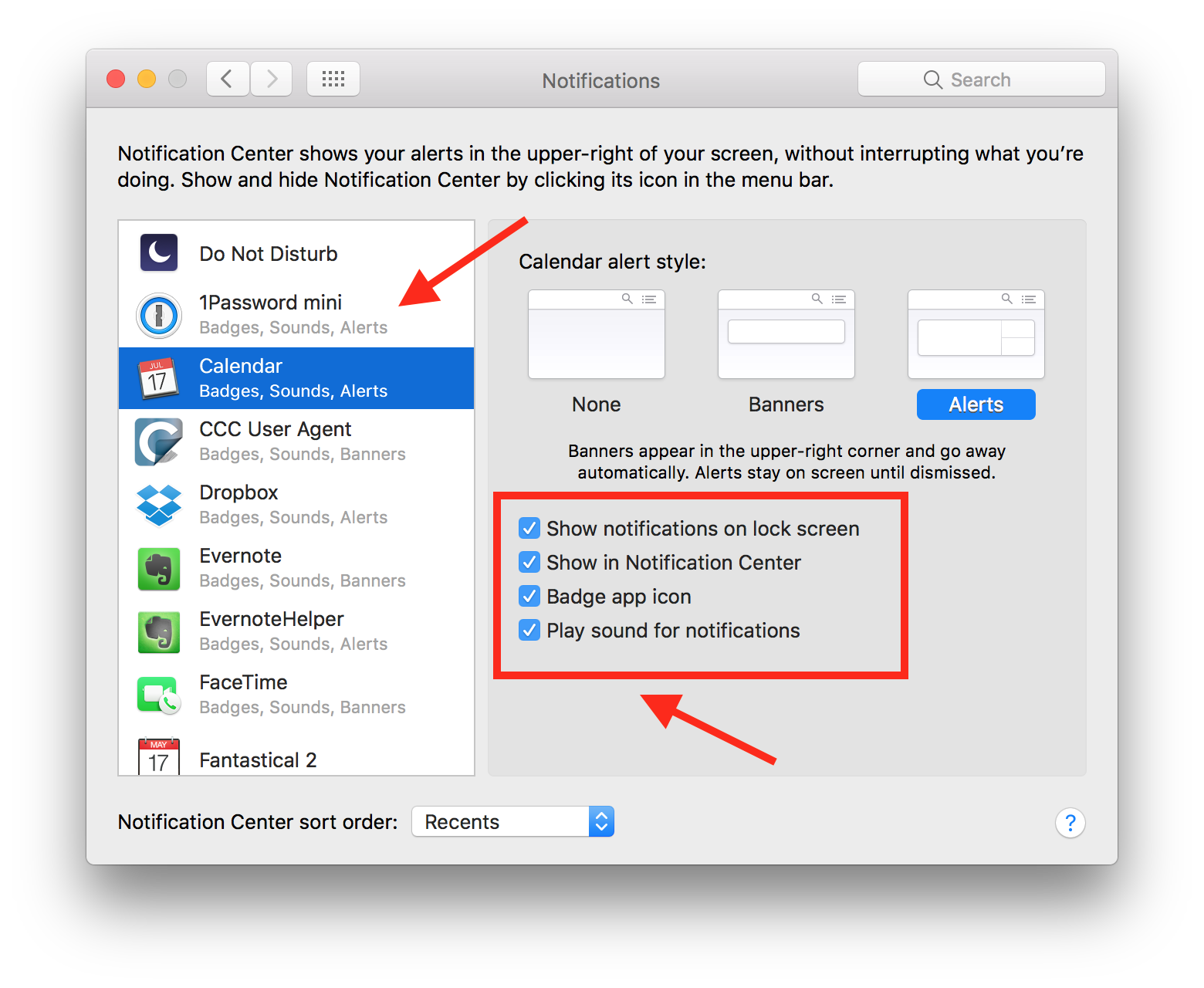
Task: Click the Evernote elephant icon
Action: pyautogui.click(x=159, y=569)
